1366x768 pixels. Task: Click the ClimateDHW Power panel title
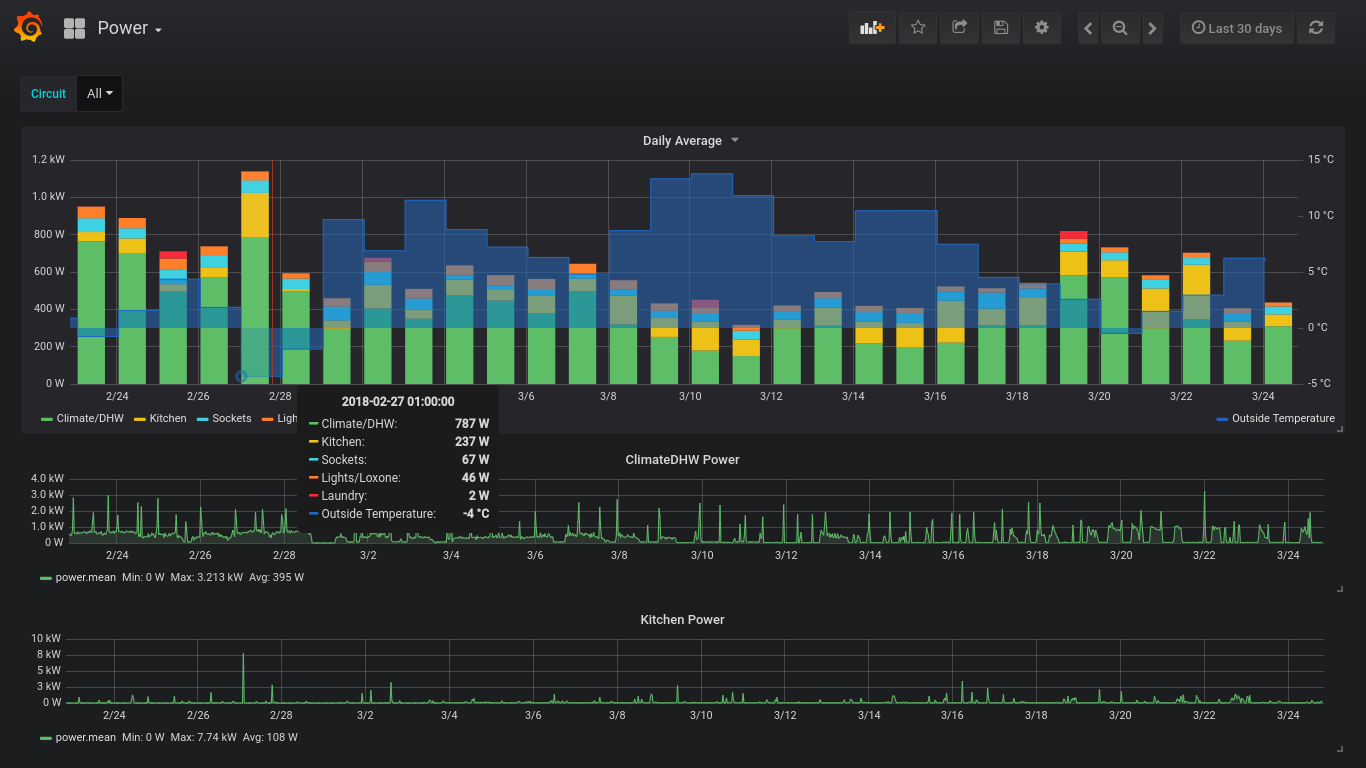pyautogui.click(x=682, y=460)
